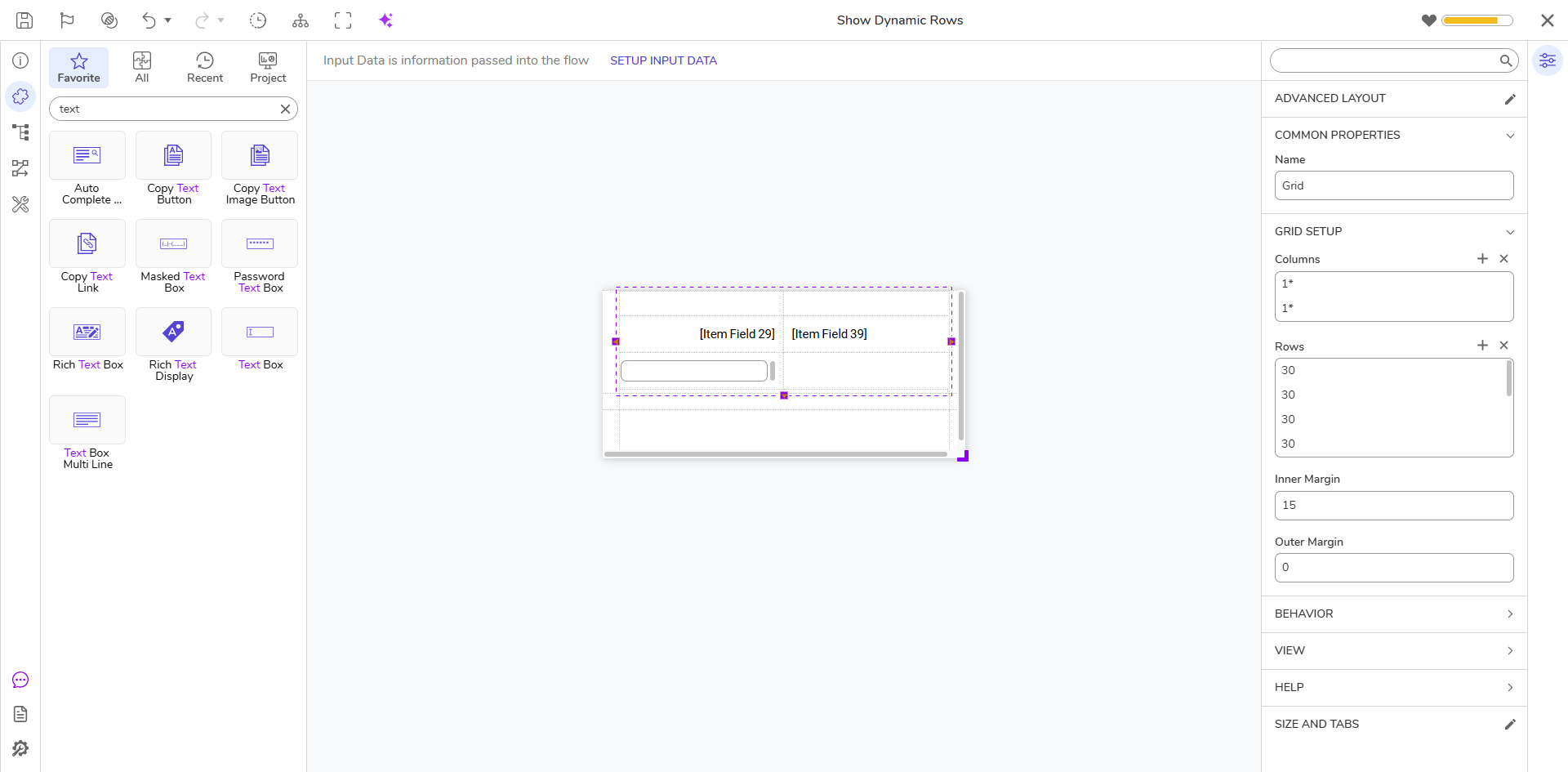Select the Copy Text Button control
The image size is (1568, 772).
173,168
